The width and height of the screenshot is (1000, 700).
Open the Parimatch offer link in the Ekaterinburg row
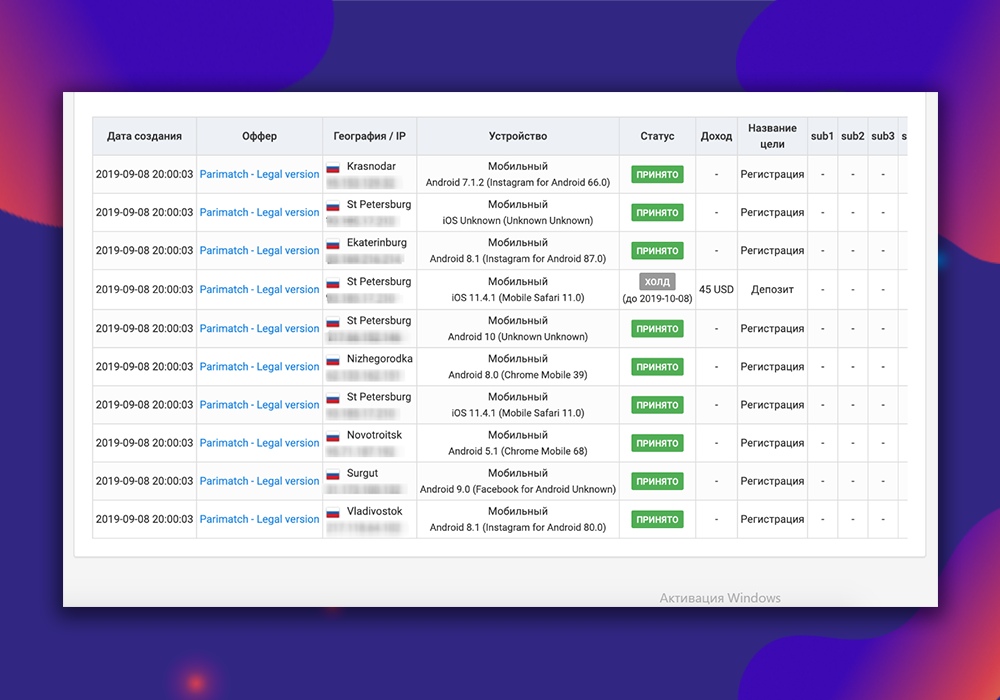coord(260,251)
